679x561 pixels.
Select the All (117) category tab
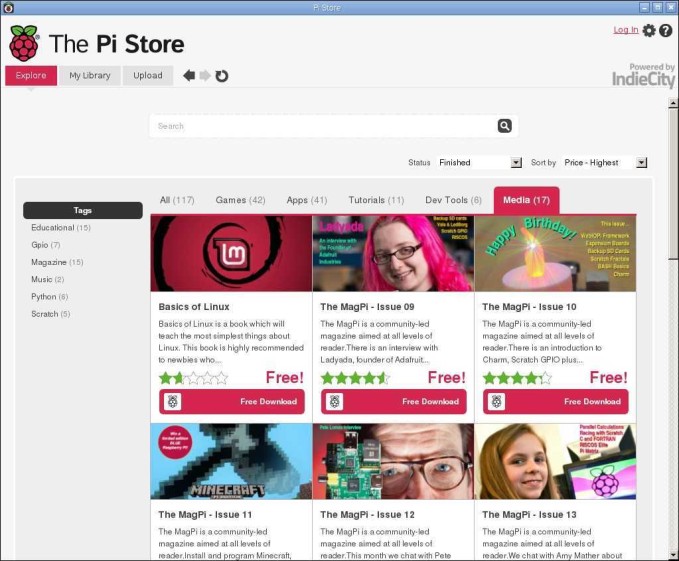click(177, 200)
